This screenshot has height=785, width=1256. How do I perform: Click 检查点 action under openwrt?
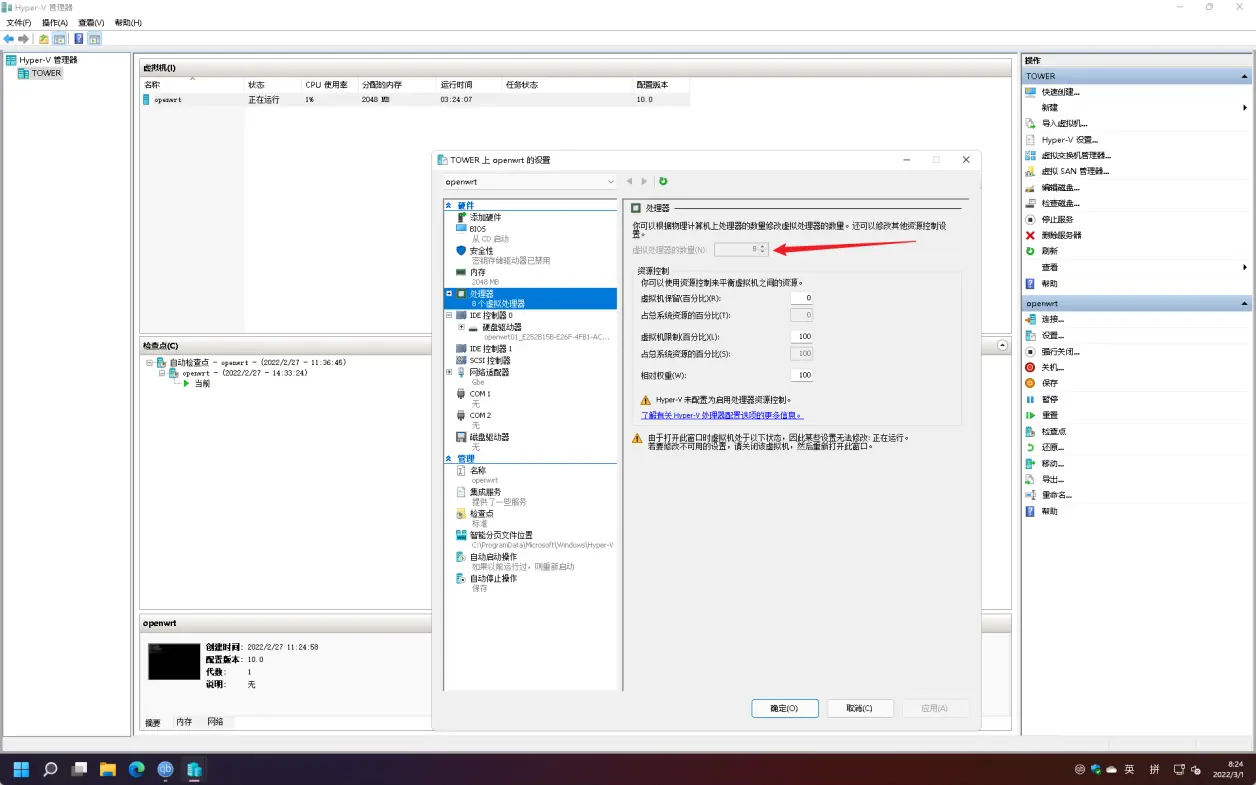pos(1054,431)
